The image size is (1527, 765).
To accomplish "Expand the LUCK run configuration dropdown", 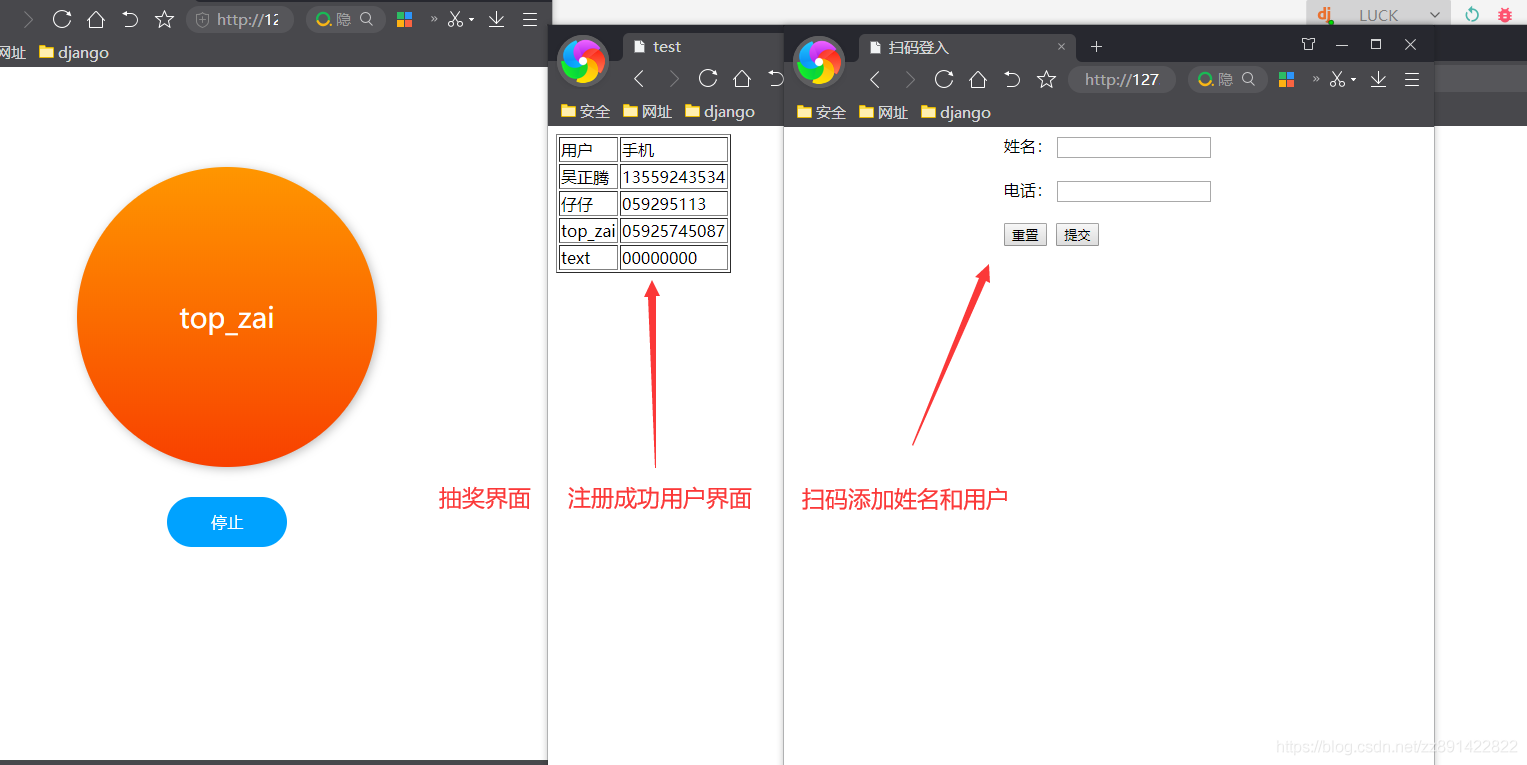I will pyautogui.click(x=1437, y=14).
